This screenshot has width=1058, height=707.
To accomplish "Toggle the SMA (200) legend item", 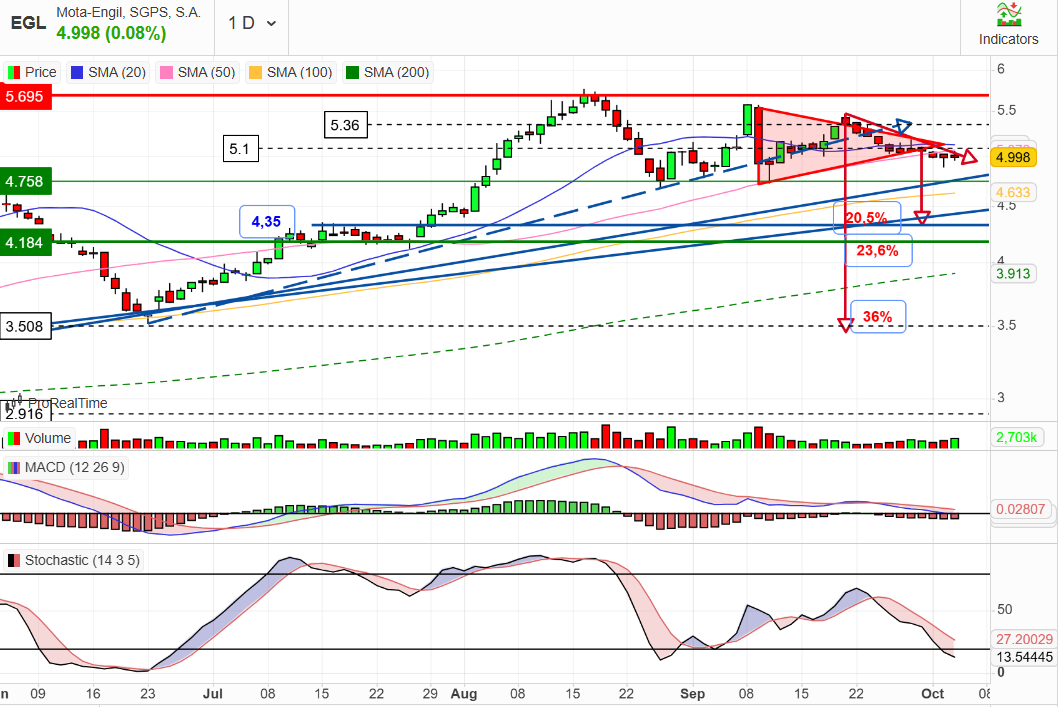I will point(387,72).
